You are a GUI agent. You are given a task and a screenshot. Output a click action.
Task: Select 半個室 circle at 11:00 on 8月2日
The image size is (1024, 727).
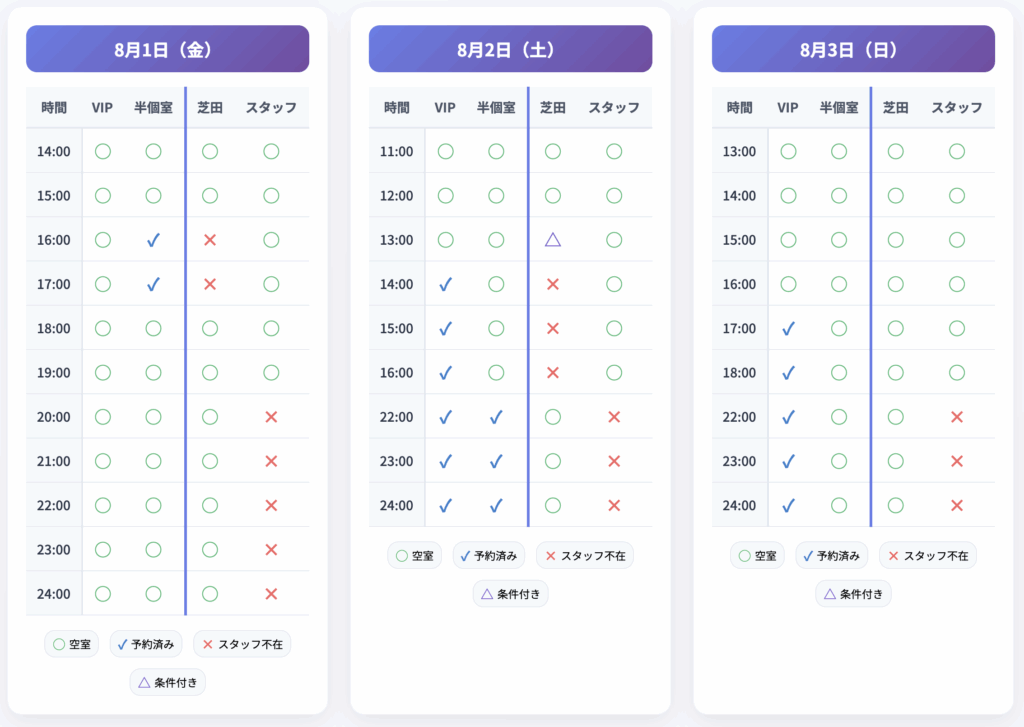click(x=496, y=152)
